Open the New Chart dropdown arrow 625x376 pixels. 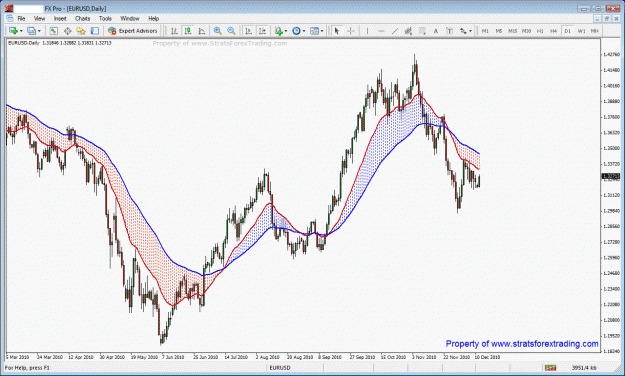click(21, 31)
